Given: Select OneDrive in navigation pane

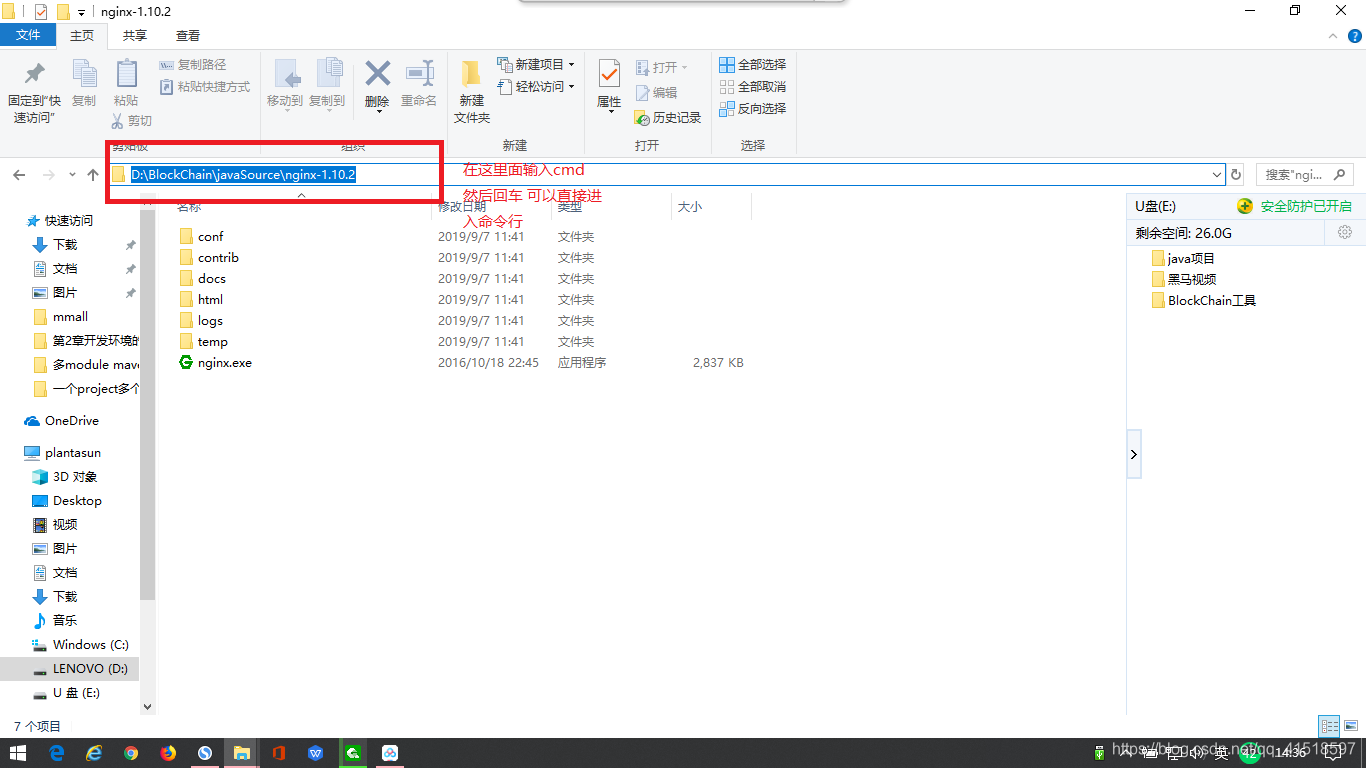Looking at the screenshot, I should (x=72, y=421).
